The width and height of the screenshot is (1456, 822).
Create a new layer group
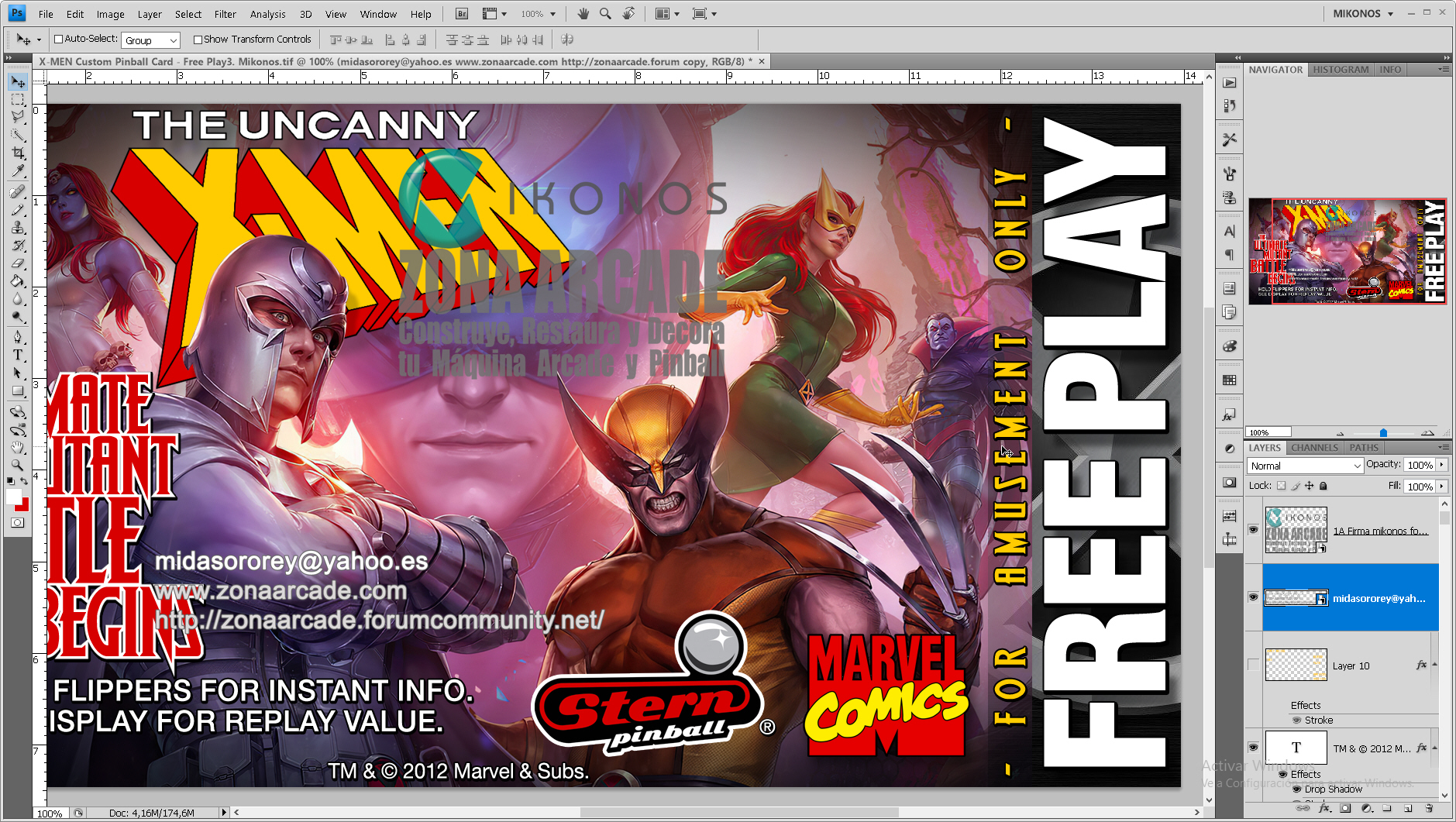click(x=1387, y=808)
